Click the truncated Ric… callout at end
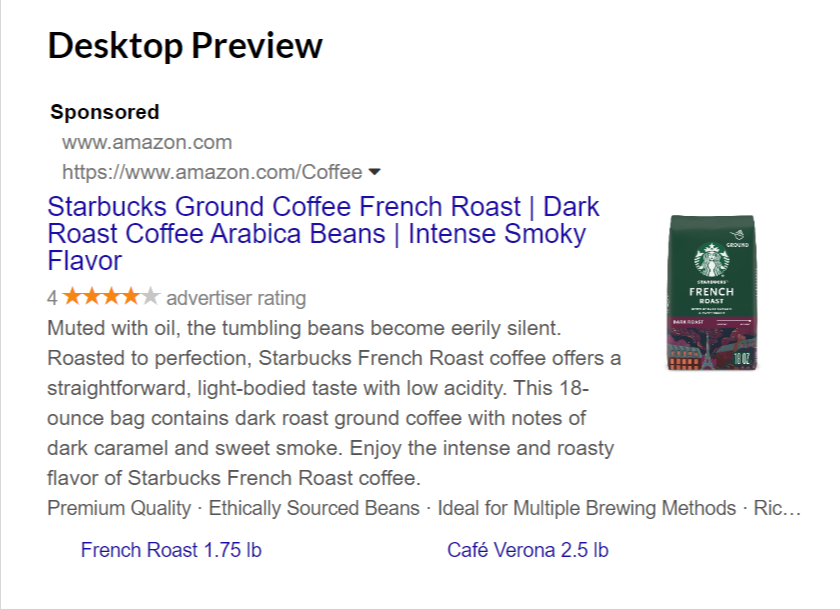Image resolution: width=840 pixels, height=609 pixels. coord(777,508)
